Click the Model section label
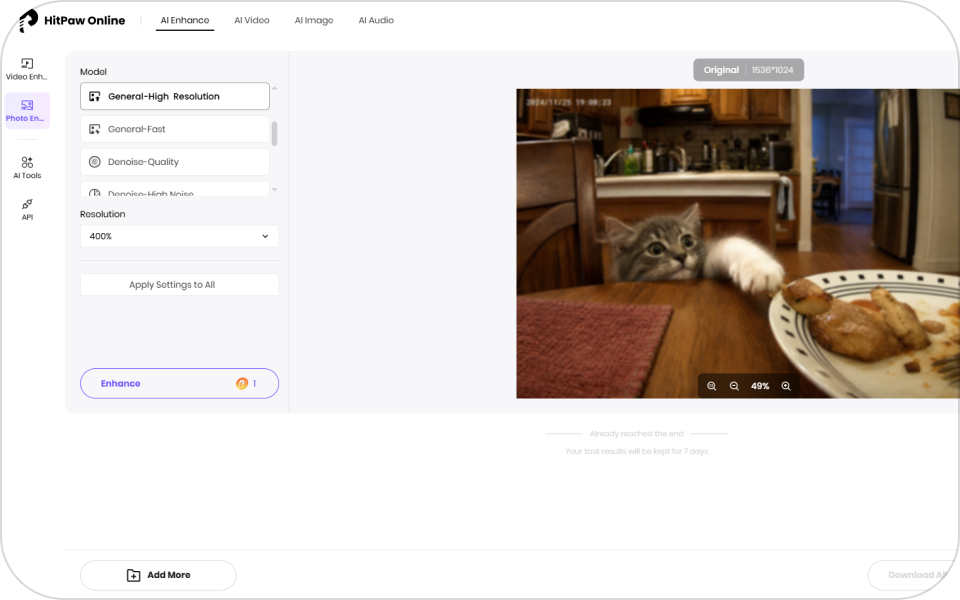 click(x=93, y=72)
